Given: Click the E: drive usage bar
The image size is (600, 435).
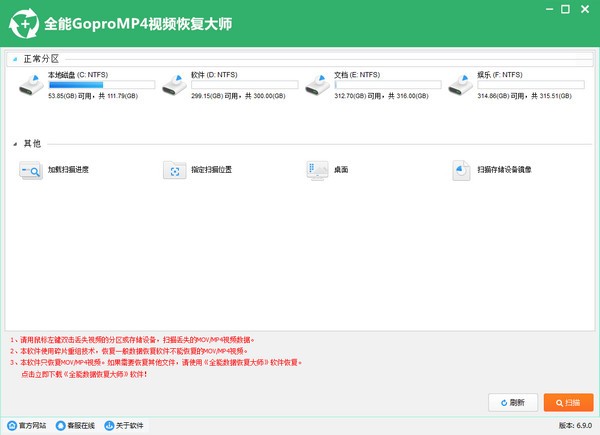Looking at the screenshot, I should coord(388,85).
